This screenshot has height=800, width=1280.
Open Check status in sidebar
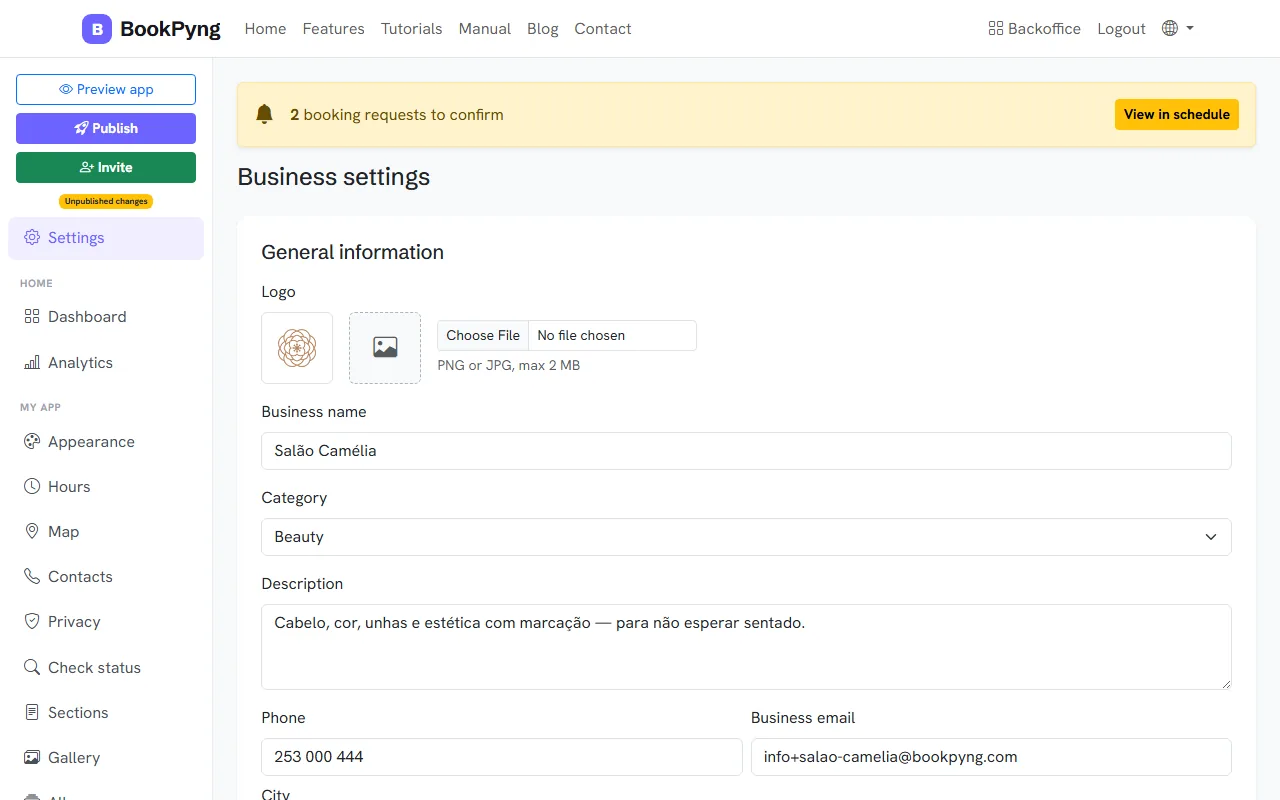click(106, 668)
